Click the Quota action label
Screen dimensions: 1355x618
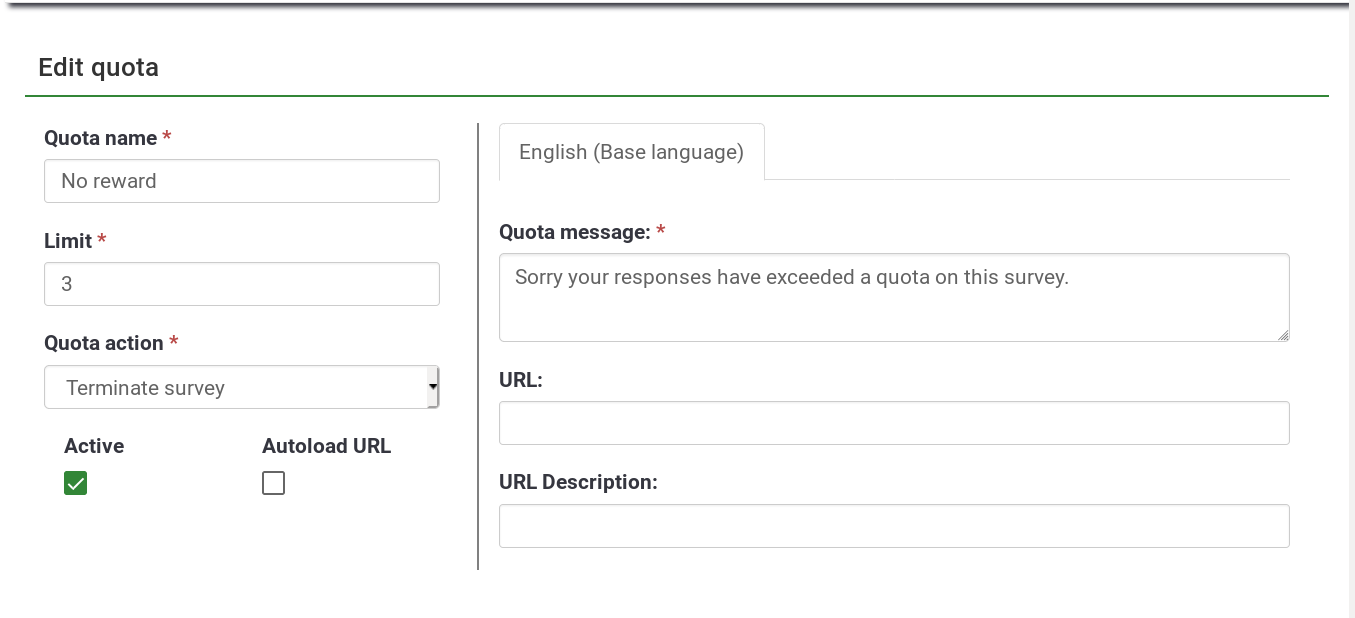point(103,343)
